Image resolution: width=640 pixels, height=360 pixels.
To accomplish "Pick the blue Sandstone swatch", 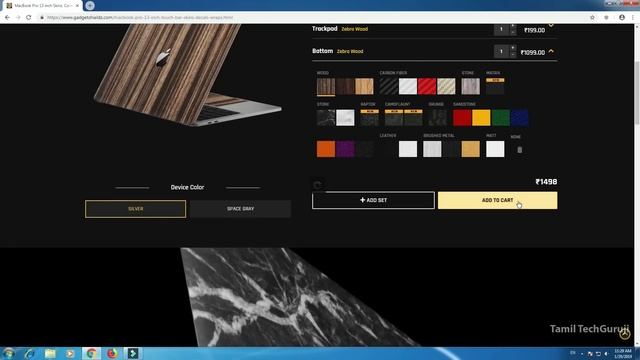I will pos(520,118).
